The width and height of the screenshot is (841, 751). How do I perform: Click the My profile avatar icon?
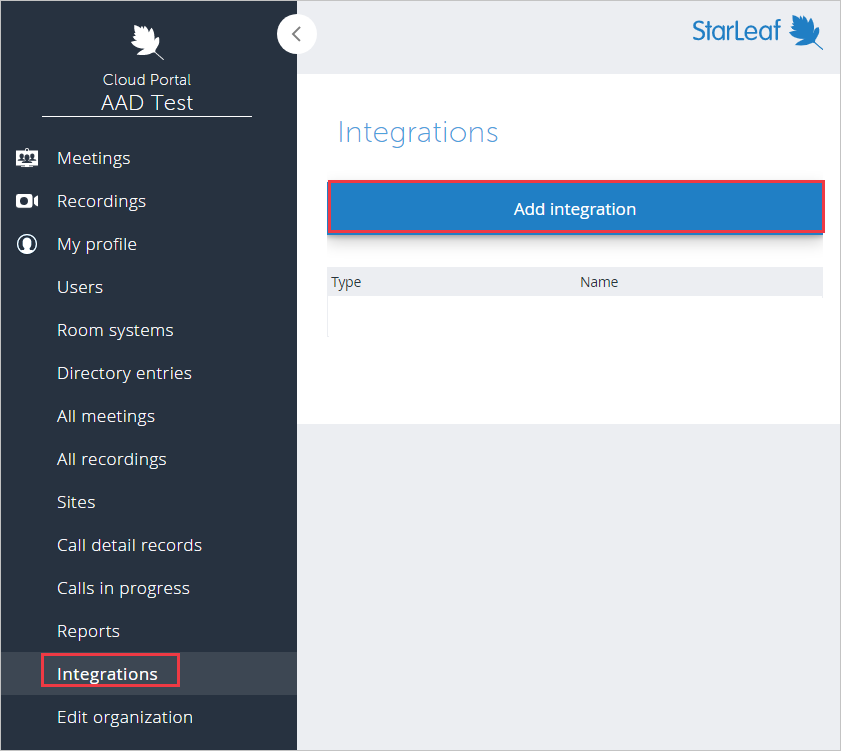[x=27, y=243]
